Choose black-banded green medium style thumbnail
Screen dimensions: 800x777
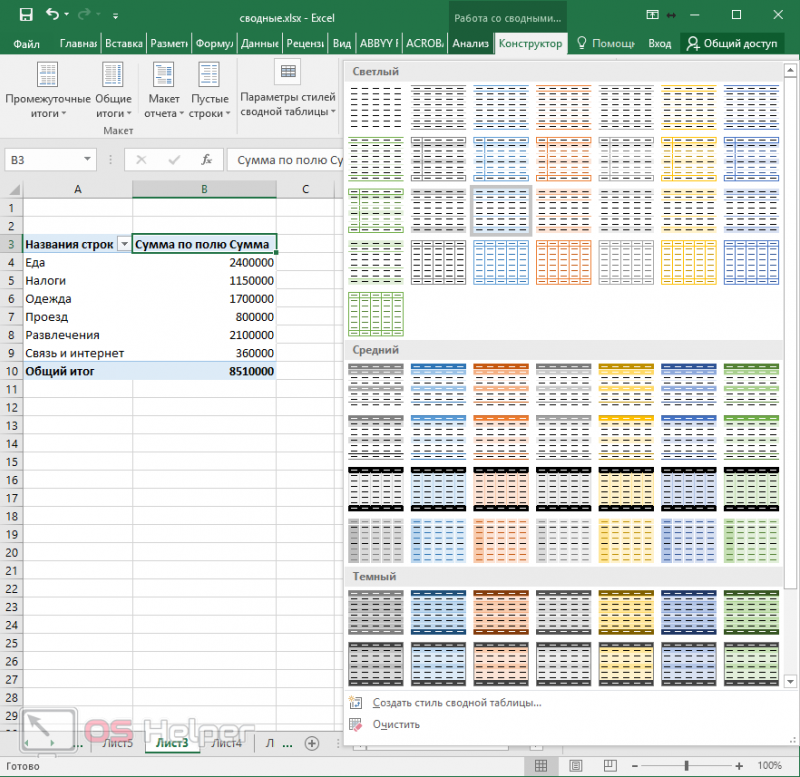[x=751, y=489]
